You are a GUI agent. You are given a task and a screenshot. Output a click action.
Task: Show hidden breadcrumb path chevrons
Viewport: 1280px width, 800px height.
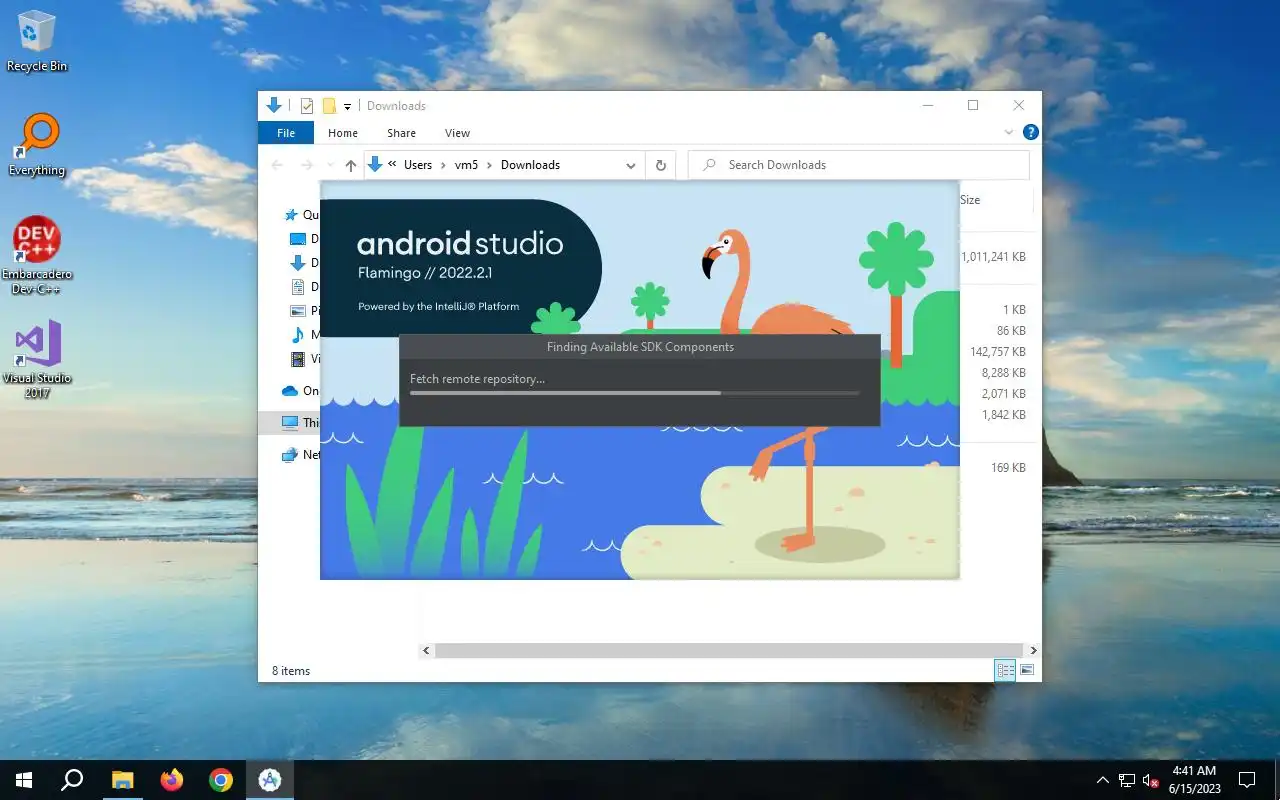point(393,165)
